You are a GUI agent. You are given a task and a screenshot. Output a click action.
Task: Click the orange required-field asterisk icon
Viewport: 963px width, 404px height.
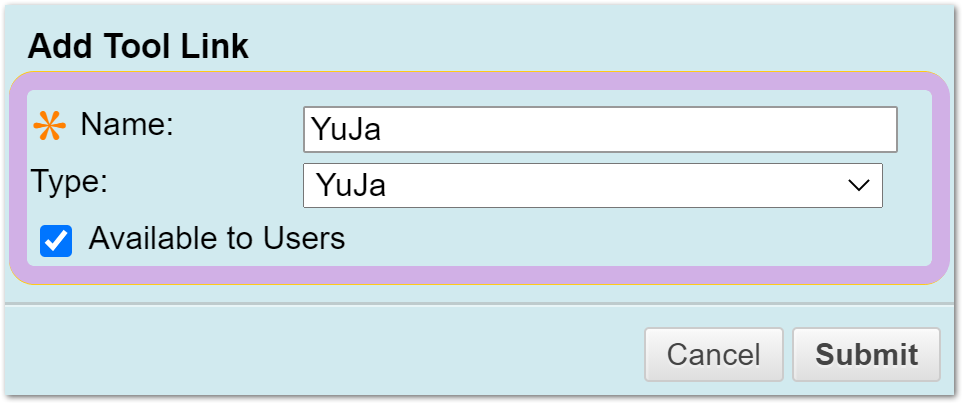[x=49, y=126]
